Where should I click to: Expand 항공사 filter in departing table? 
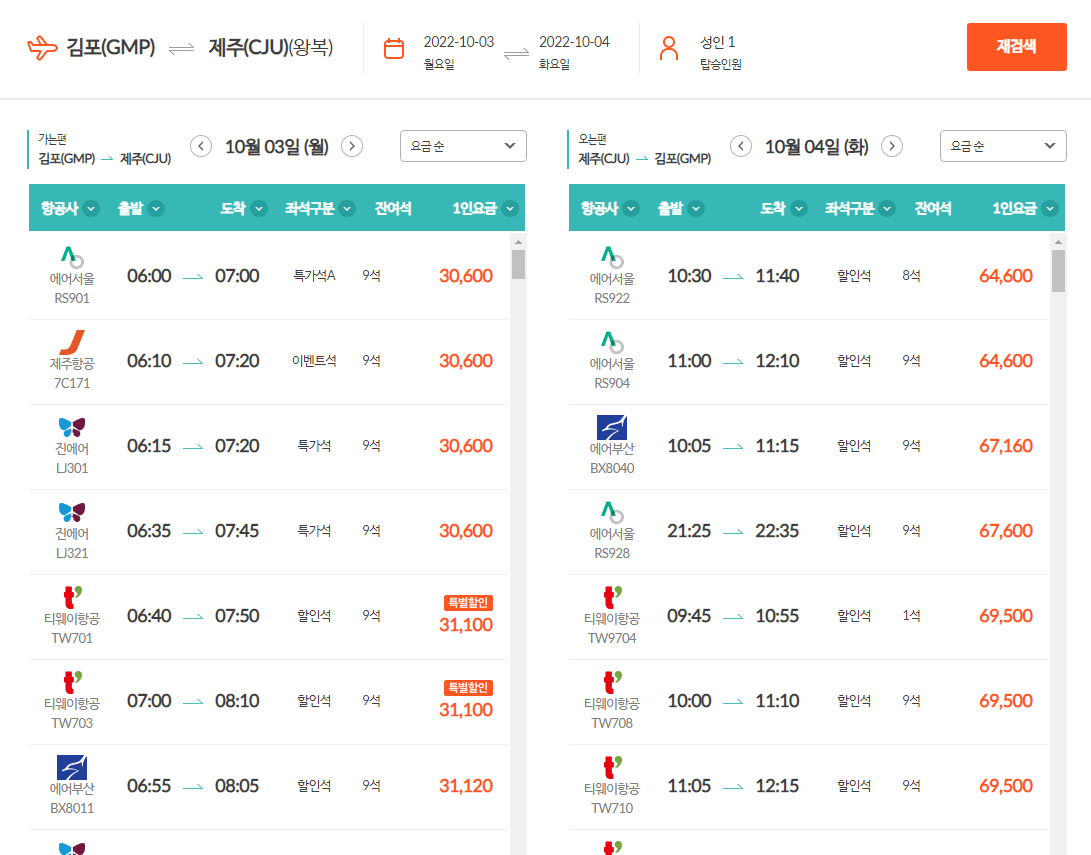(x=91, y=208)
